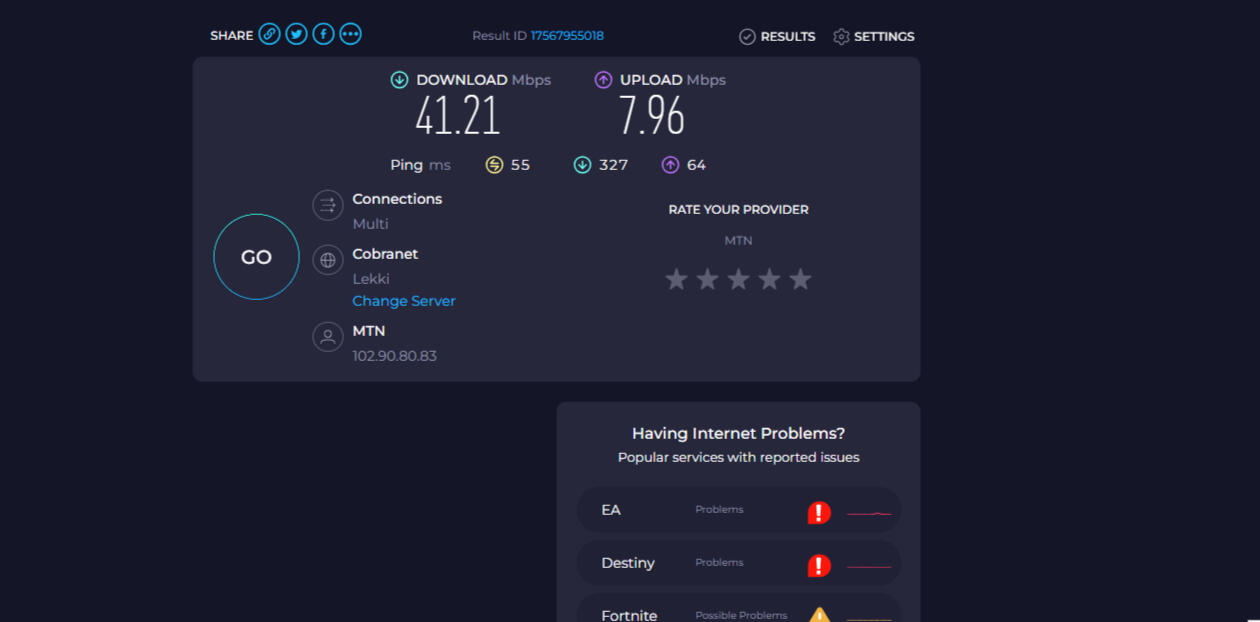This screenshot has height=622, width=1260.
Task: Open the Settings page
Action: pos(873,37)
